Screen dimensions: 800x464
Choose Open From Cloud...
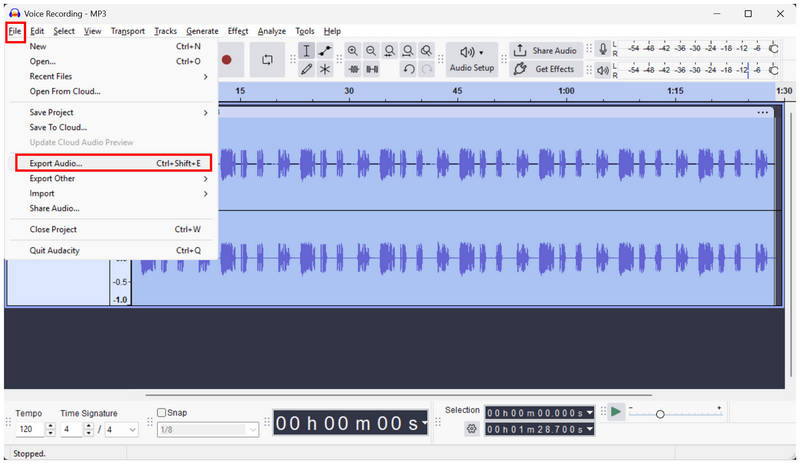pyautogui.click(x=113, y=91)
